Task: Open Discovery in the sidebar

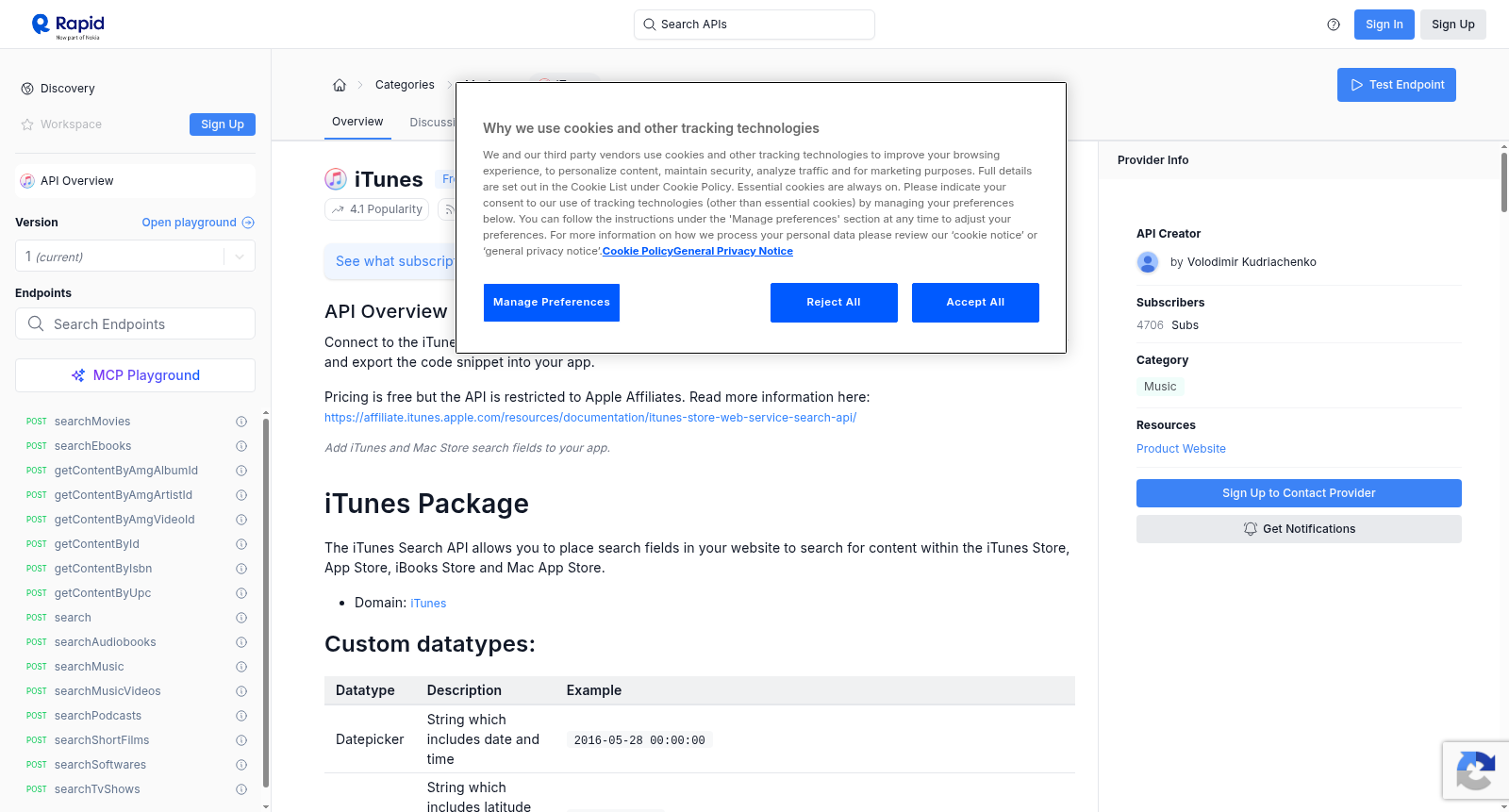Action: [x=68, y=89]
